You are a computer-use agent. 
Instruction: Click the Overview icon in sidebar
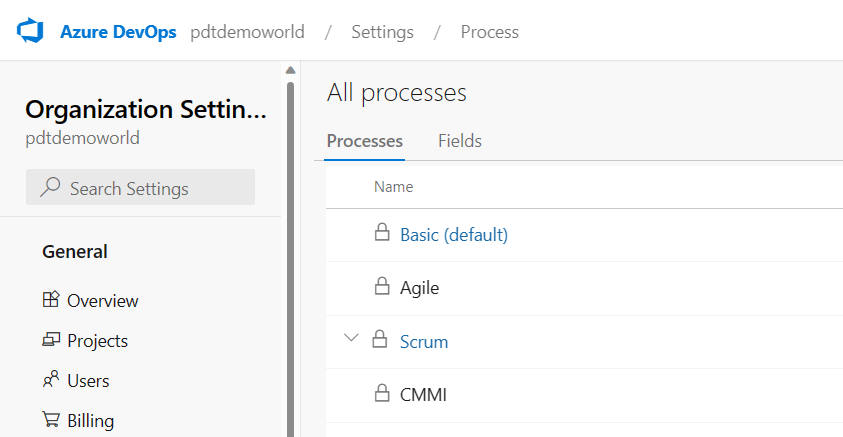click(x=51, y=300)
